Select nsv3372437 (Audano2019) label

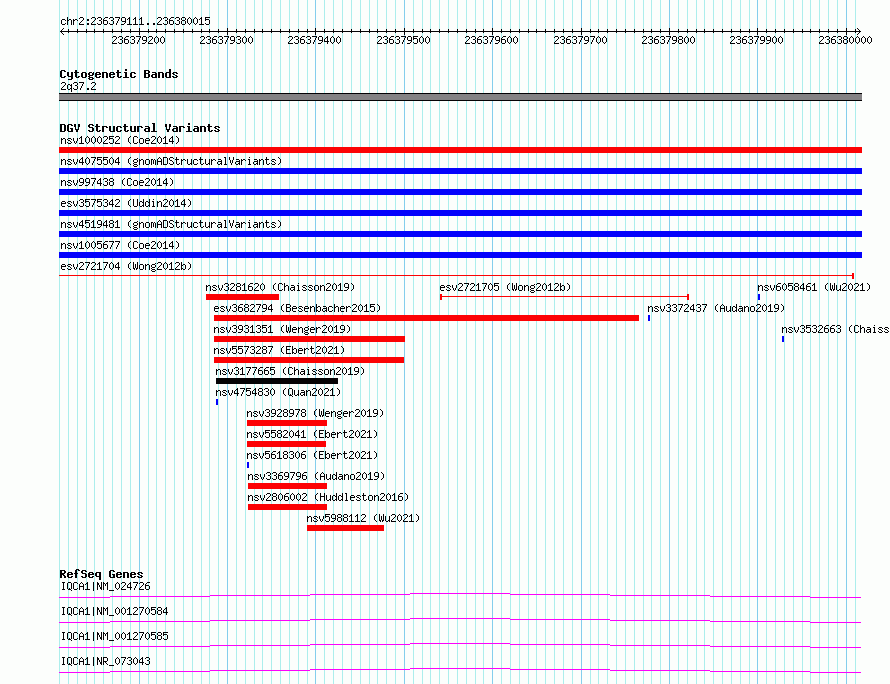(716, 308)
